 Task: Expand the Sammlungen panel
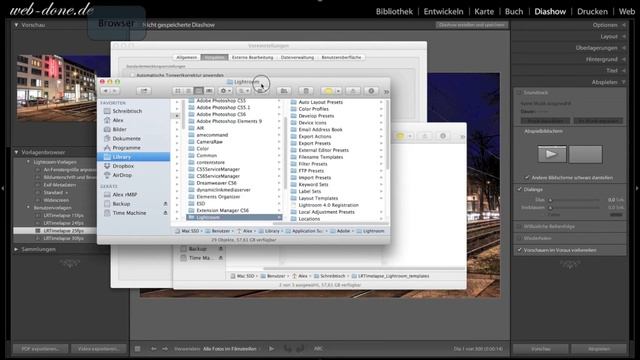[16, 249]
